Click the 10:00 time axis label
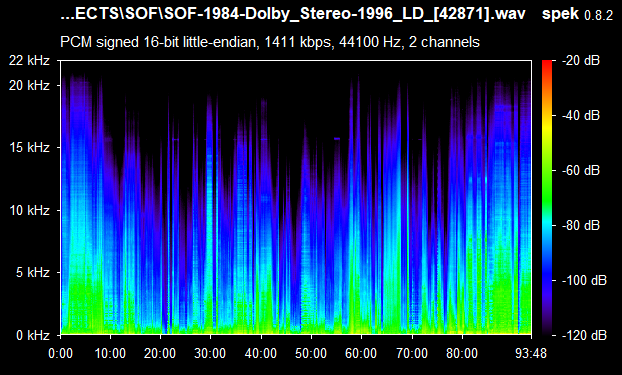Viewport: 622px width, 375px height. (110, 353)
